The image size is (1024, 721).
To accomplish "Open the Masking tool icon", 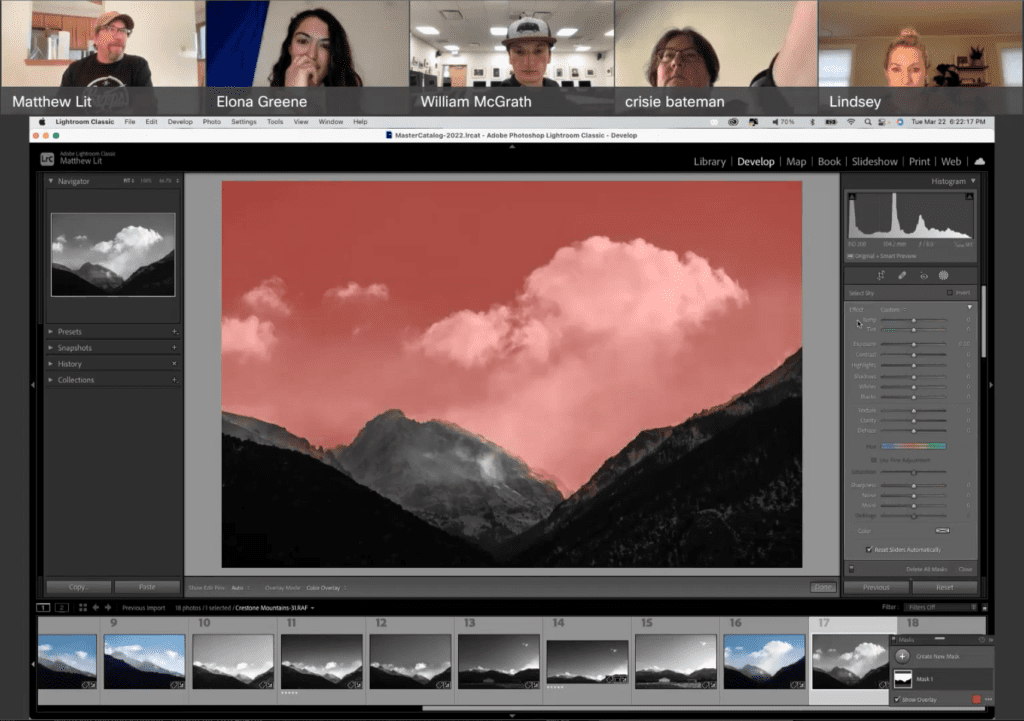I will (943, 275).
